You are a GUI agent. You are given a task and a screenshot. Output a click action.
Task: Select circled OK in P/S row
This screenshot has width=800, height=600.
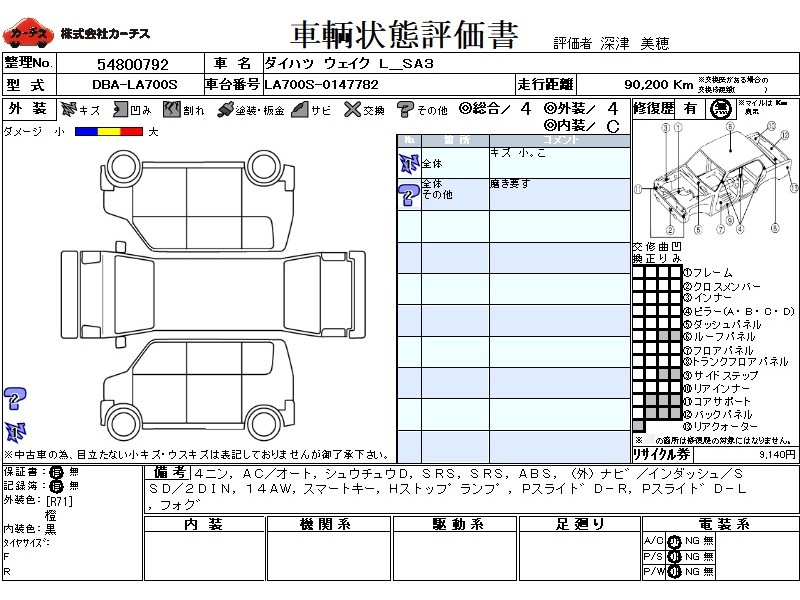point(674,557)
